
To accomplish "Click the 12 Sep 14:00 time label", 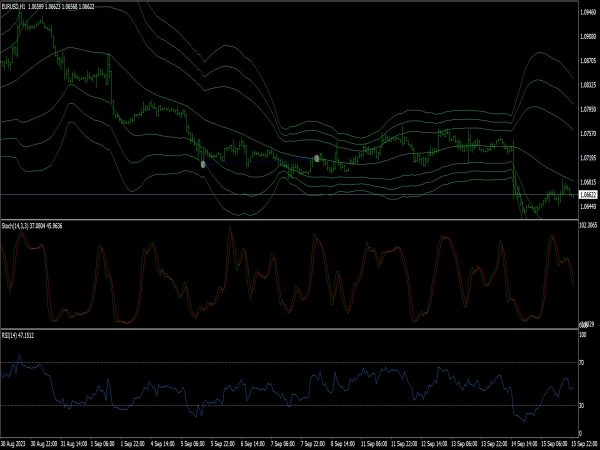I will click(x=434, y=444).
